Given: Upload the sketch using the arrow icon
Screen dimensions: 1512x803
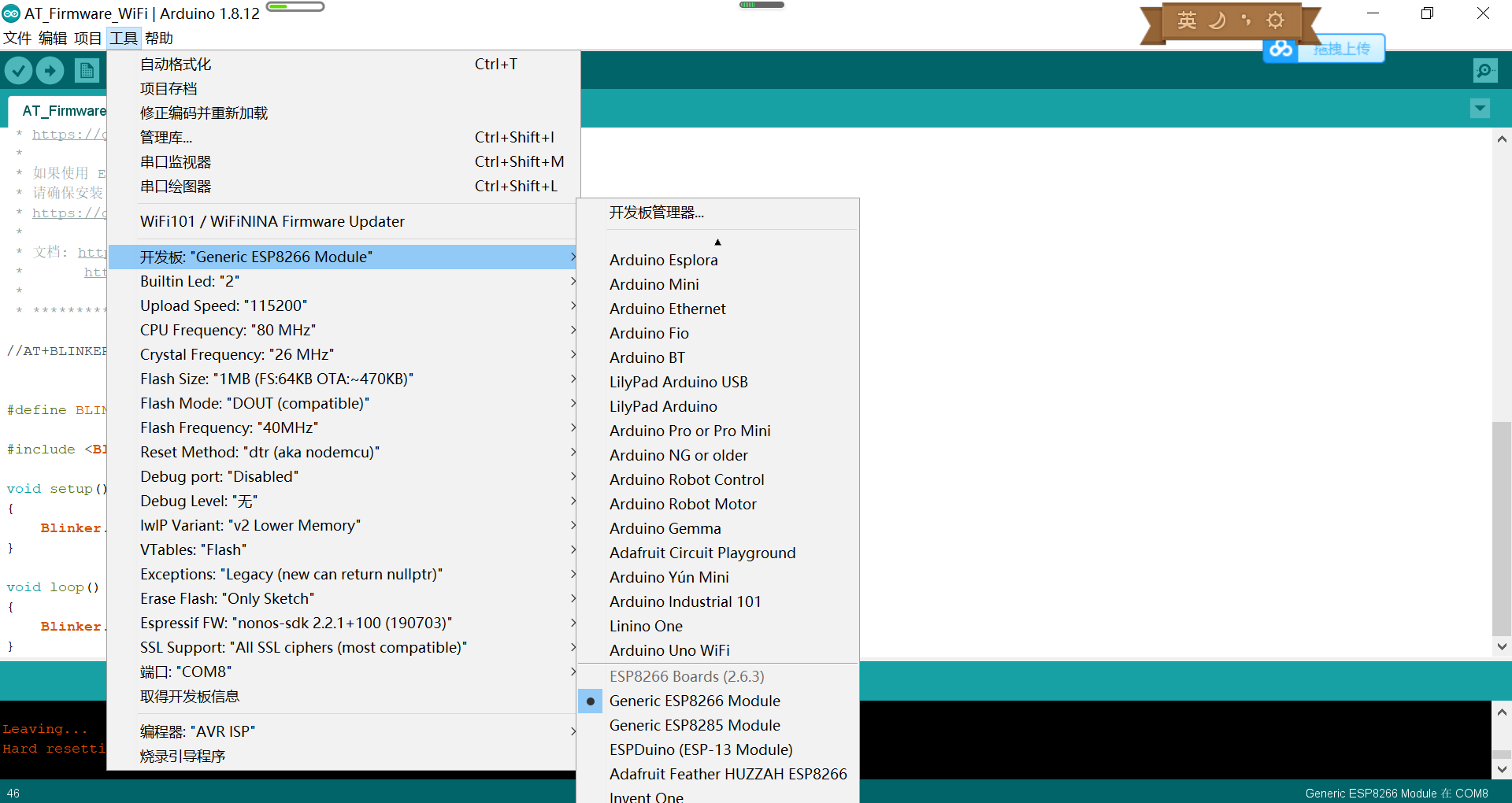Looking at the screenshot, I should (x=49, y=70).
